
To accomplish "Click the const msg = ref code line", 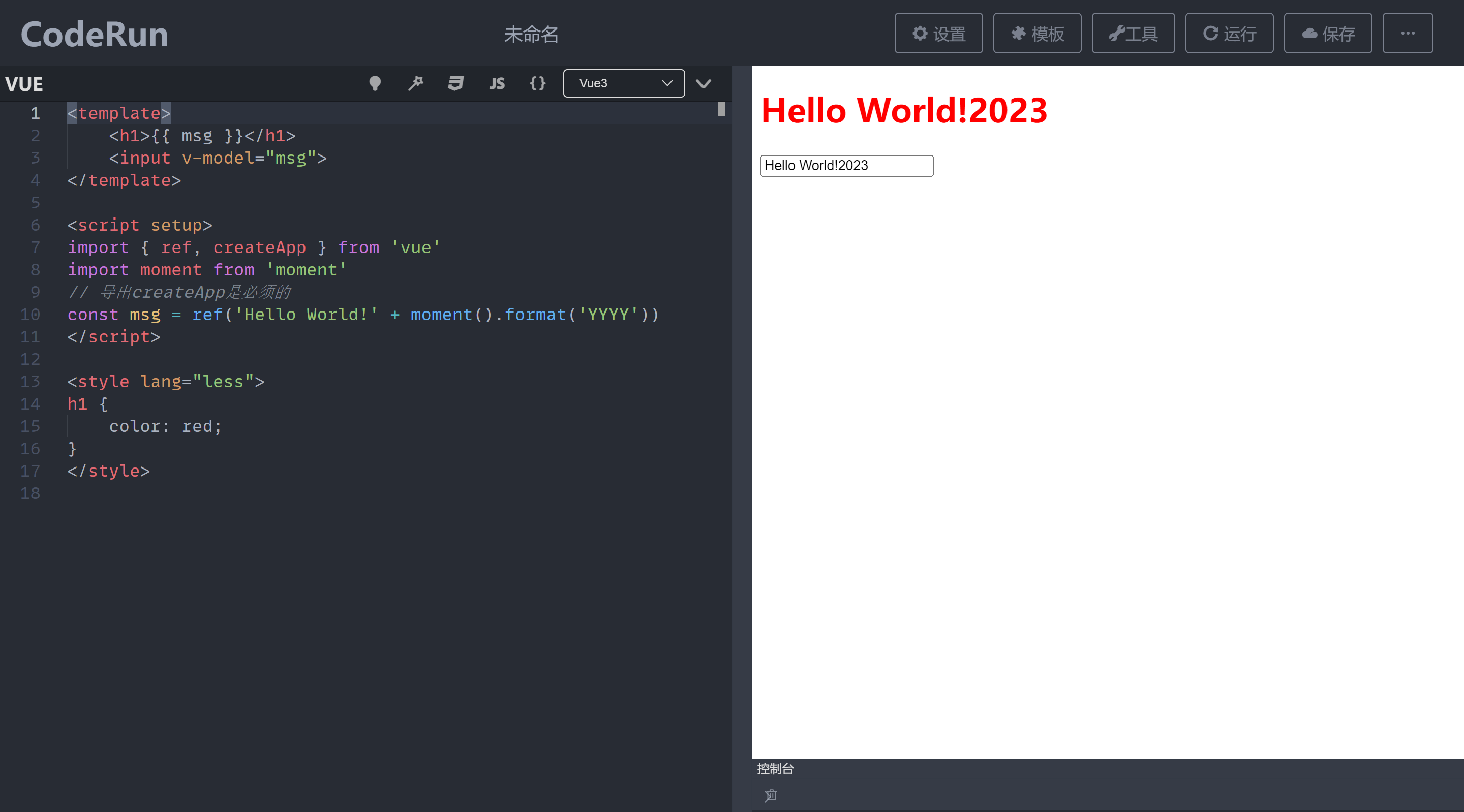I will (363, 314).
